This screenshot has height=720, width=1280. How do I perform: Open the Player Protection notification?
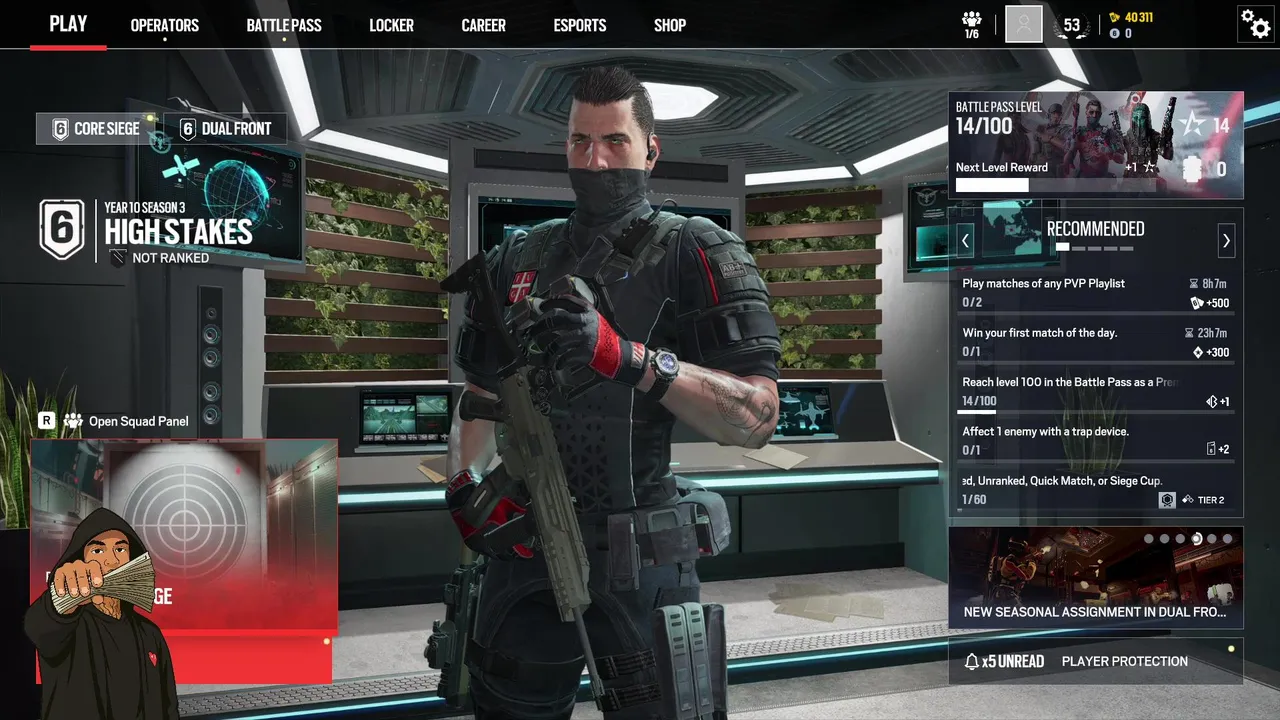pyautogui.click(x=1125, y=661)
